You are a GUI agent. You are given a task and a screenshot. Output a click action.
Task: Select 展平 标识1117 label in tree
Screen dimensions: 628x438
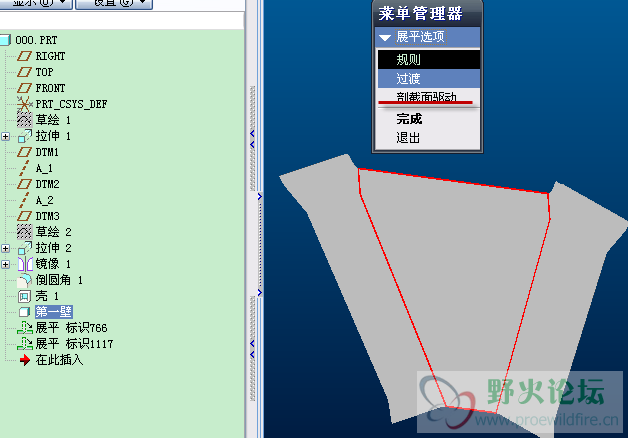[x=74, y=344]
